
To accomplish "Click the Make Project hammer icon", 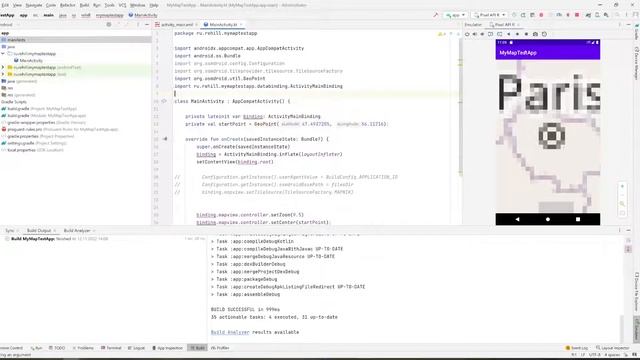I will pyautogui.click(x=436, y=15).
